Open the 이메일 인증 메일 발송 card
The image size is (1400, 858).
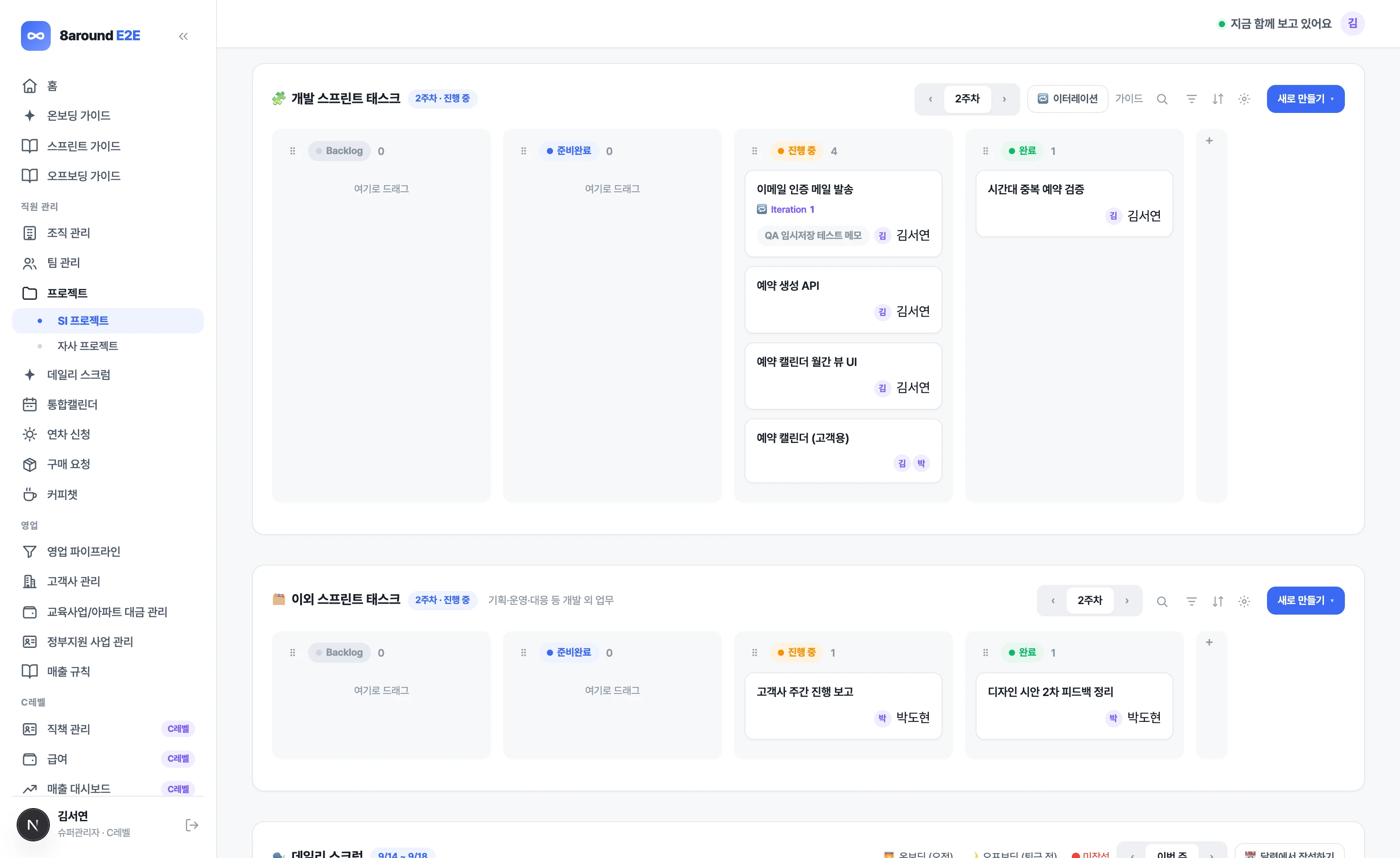click(x=843, y=214)
